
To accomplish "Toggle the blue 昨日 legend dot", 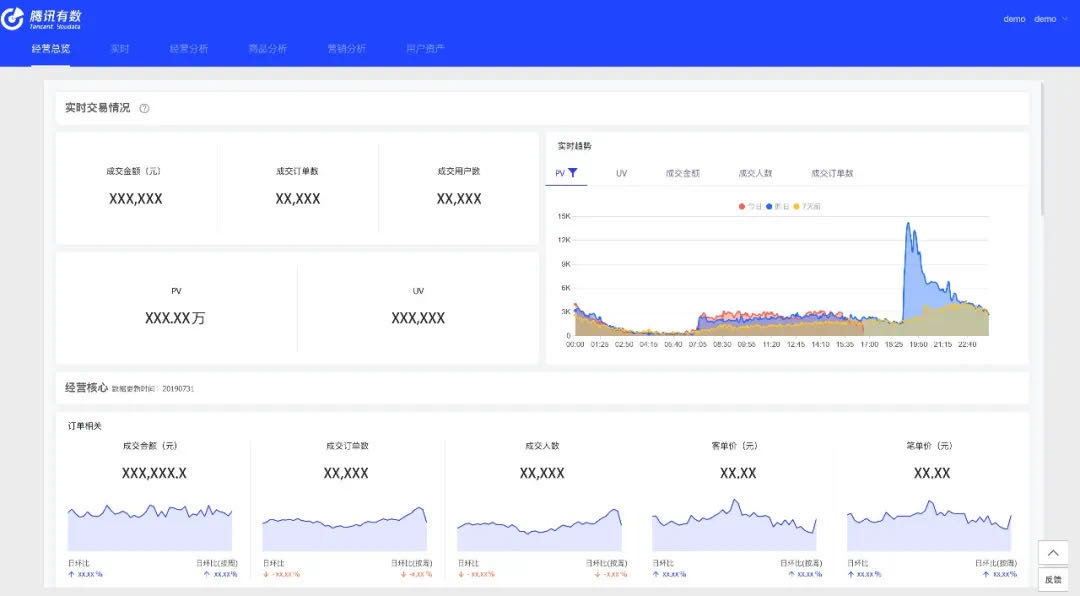I will click(769, 206).
